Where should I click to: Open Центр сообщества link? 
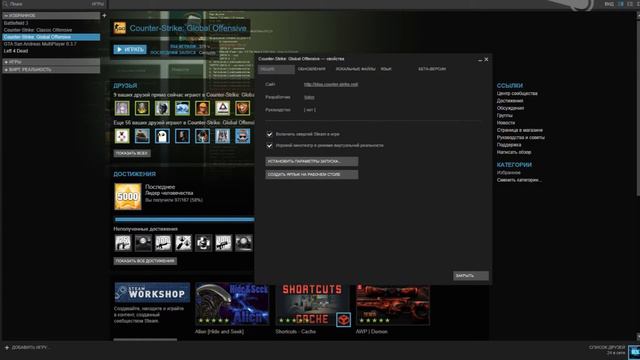tap(517, 93)
